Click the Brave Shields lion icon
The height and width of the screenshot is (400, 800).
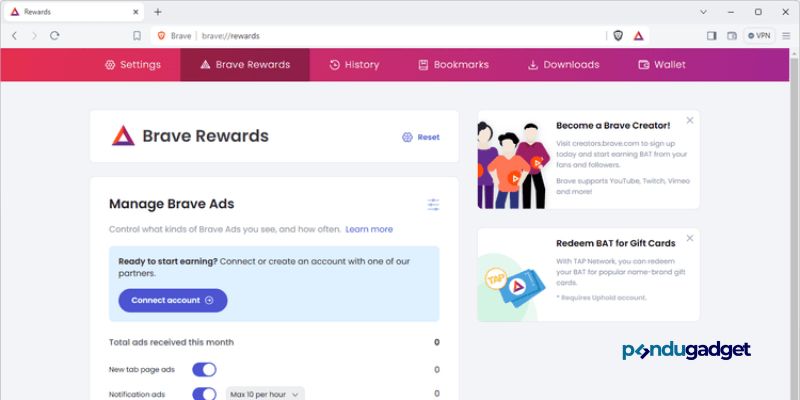[618, 36]
